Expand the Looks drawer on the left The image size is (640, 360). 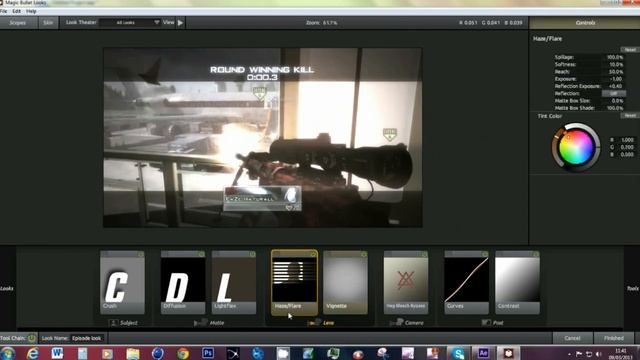(x=7, y=288)
